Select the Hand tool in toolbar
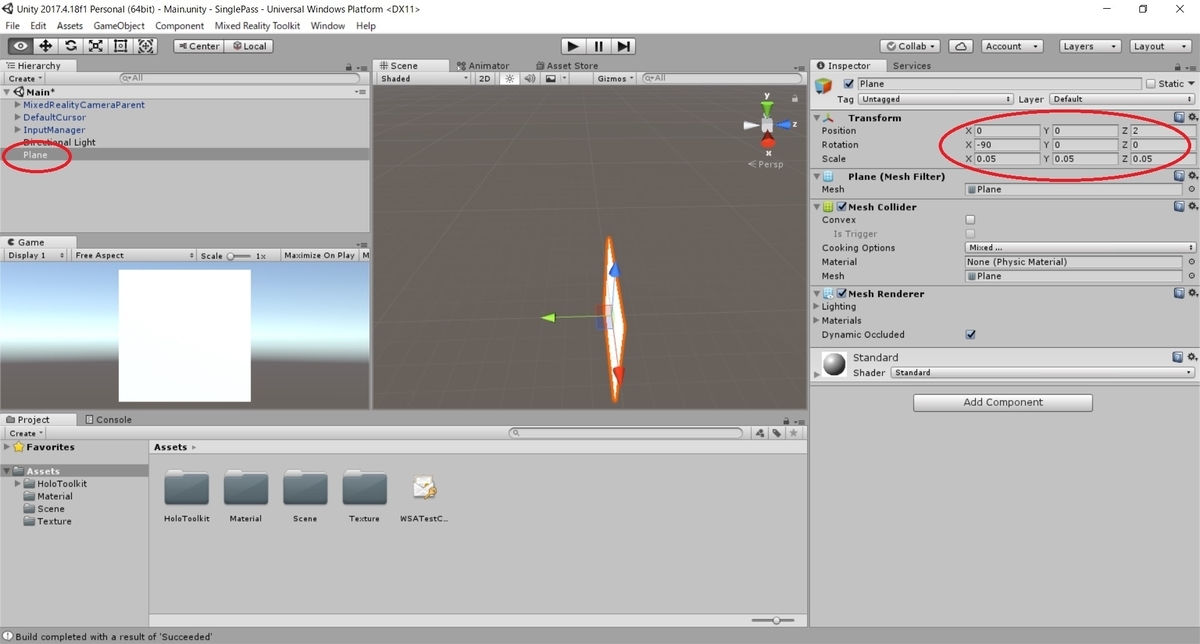 coord(20,46)
